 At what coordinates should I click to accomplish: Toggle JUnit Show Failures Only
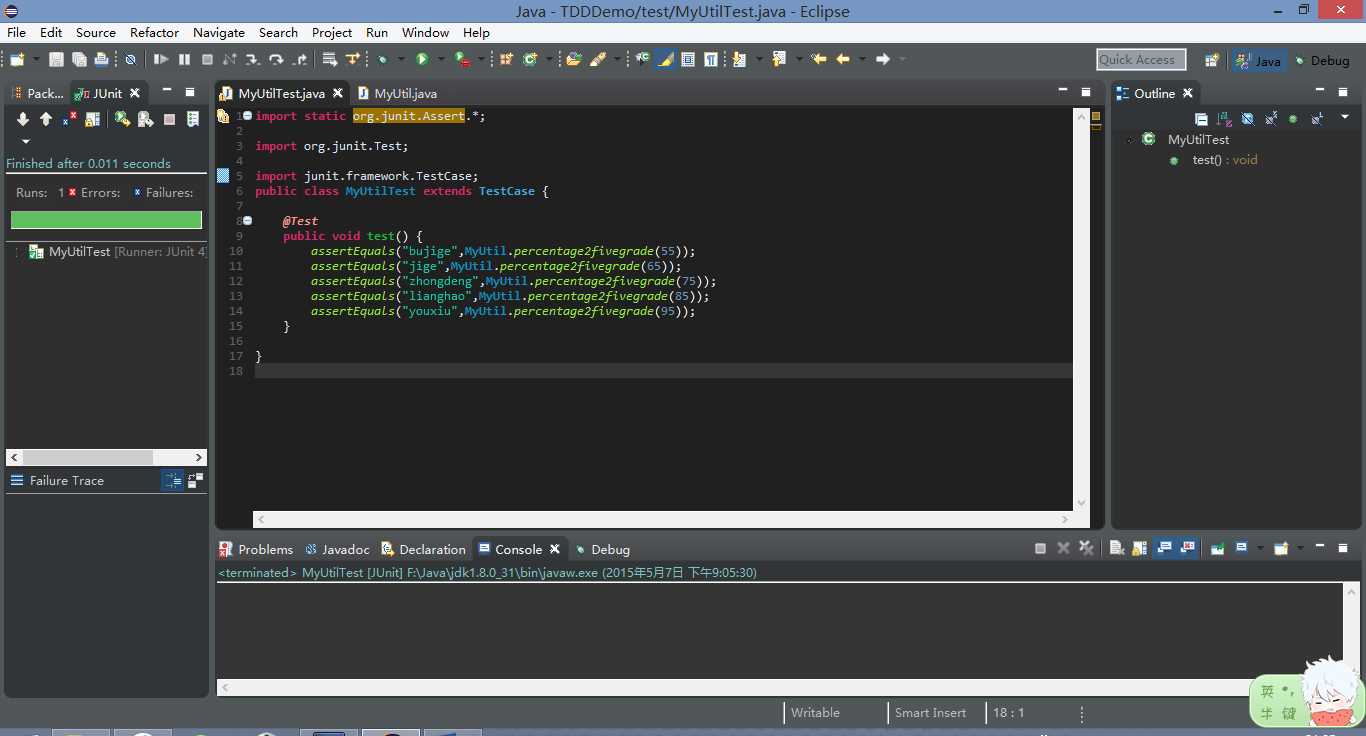click(x=69, y=119)
